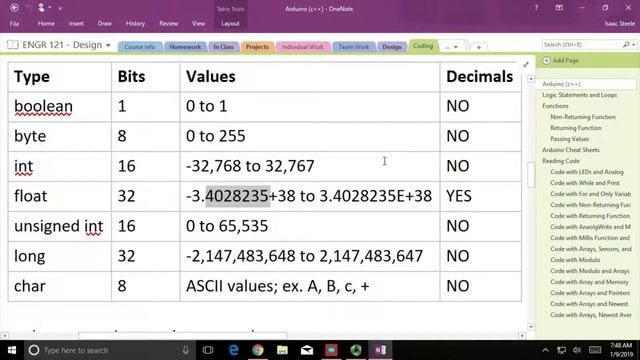Open Task View on taskbar

tap(208, 350)
